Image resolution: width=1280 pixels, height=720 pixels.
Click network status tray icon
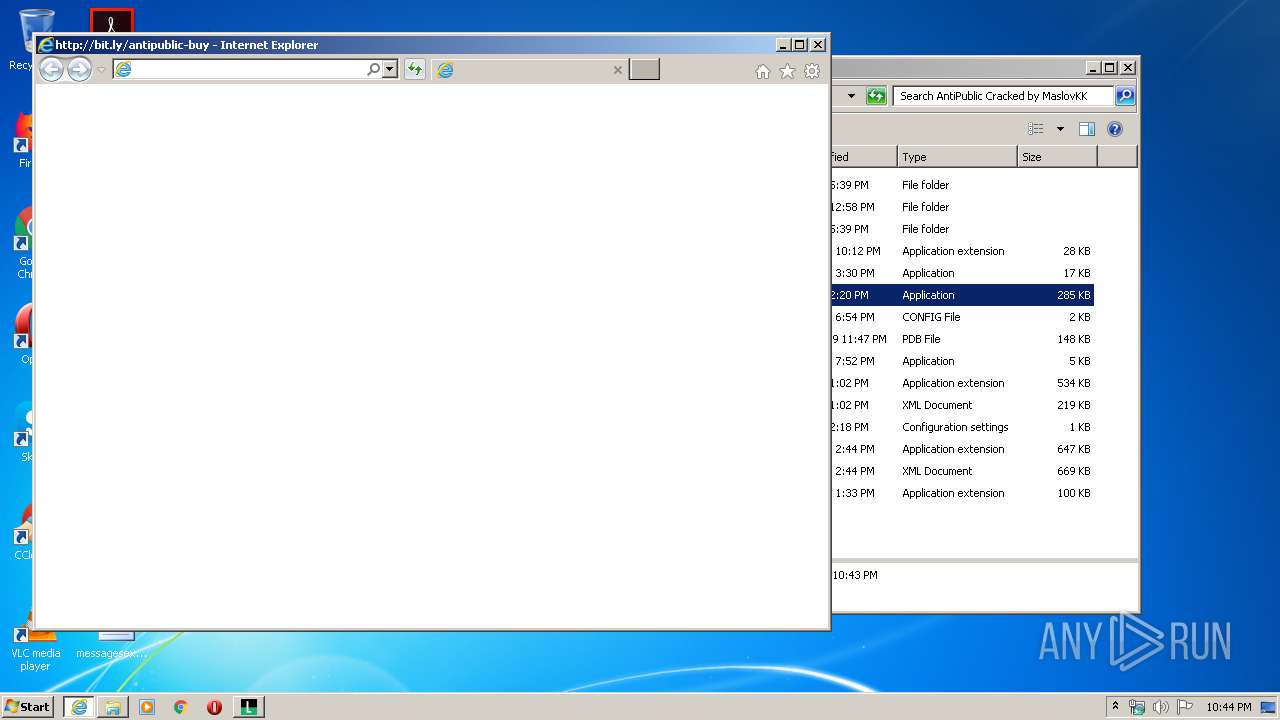(1137, 707)
